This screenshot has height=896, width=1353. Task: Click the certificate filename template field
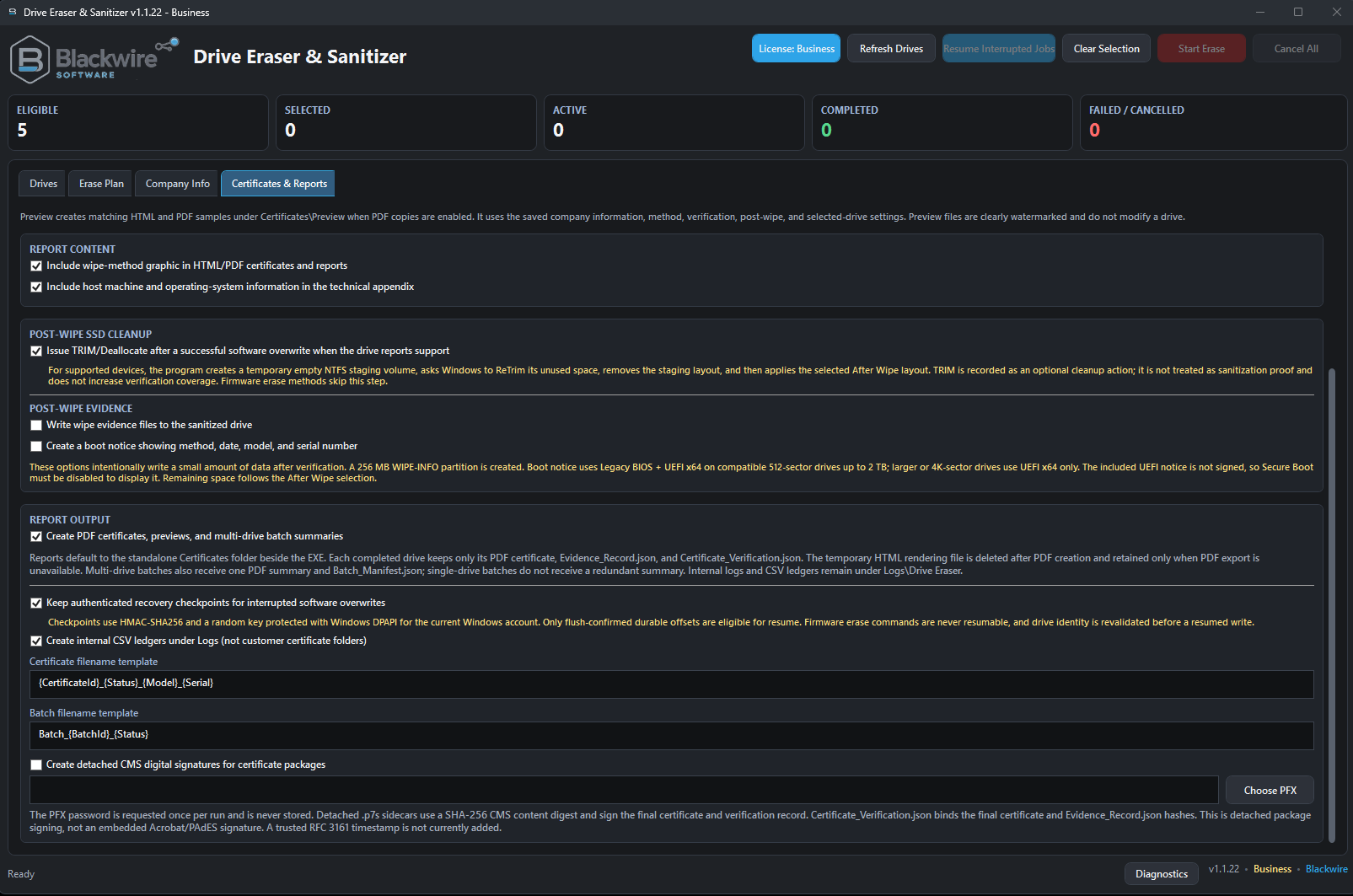(x=671, y=684)
